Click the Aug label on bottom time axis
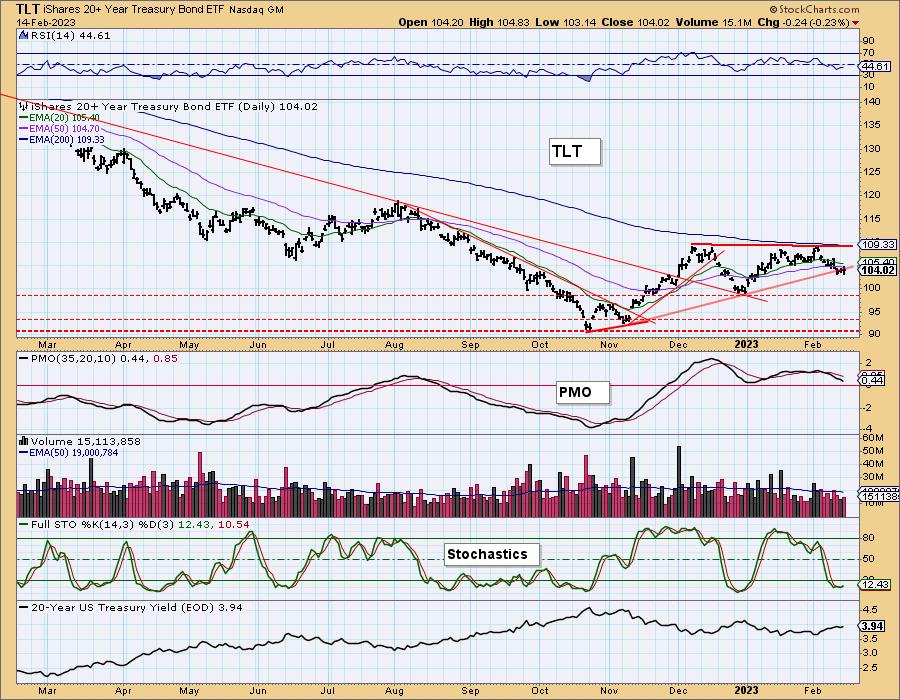Image resolution: width=900 pixels, height=700 pixels. 394,691
